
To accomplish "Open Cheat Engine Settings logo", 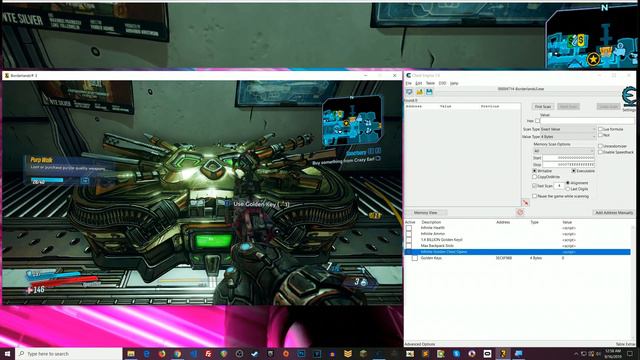I will (x=629, y=98).
